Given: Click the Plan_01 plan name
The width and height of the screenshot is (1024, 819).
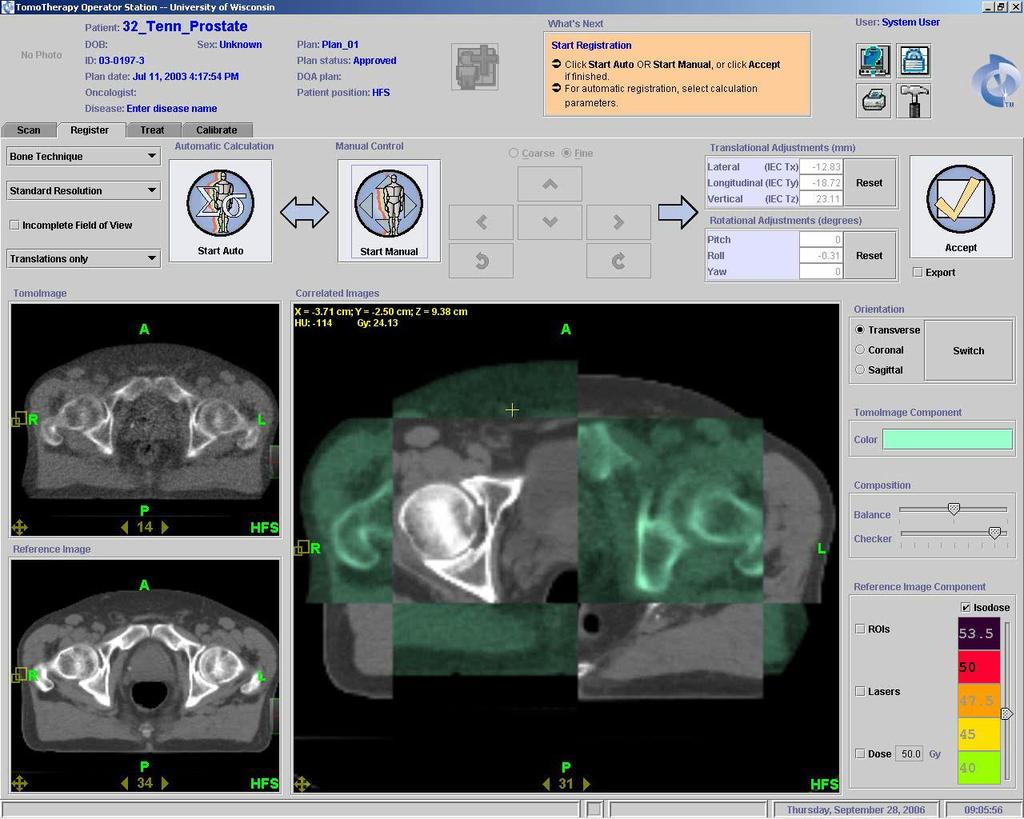Looking at the screenshot, I should (x=340, y=44).
